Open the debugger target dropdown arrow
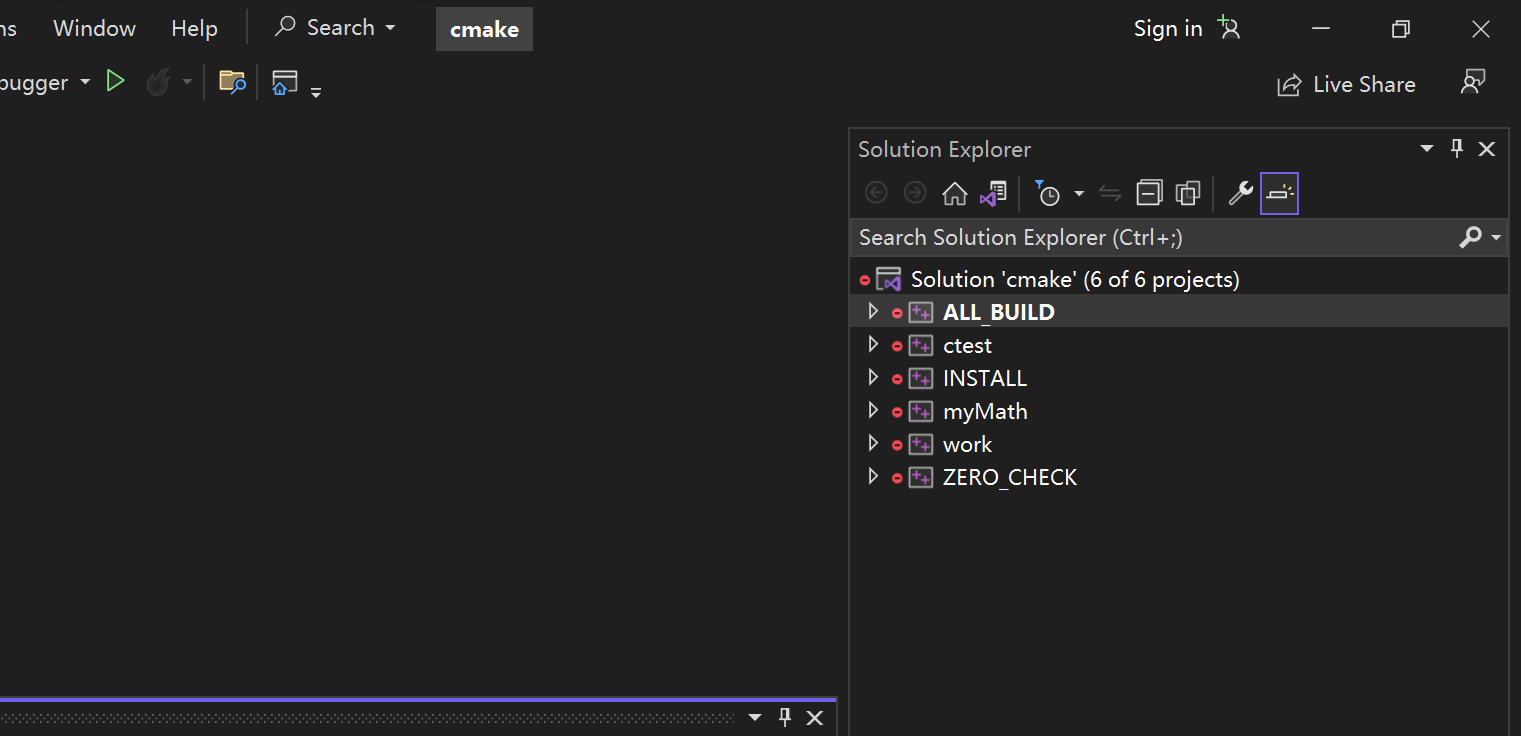This screenshot has height=736, width=1521. pyautogui.click(x=85, y=82)
